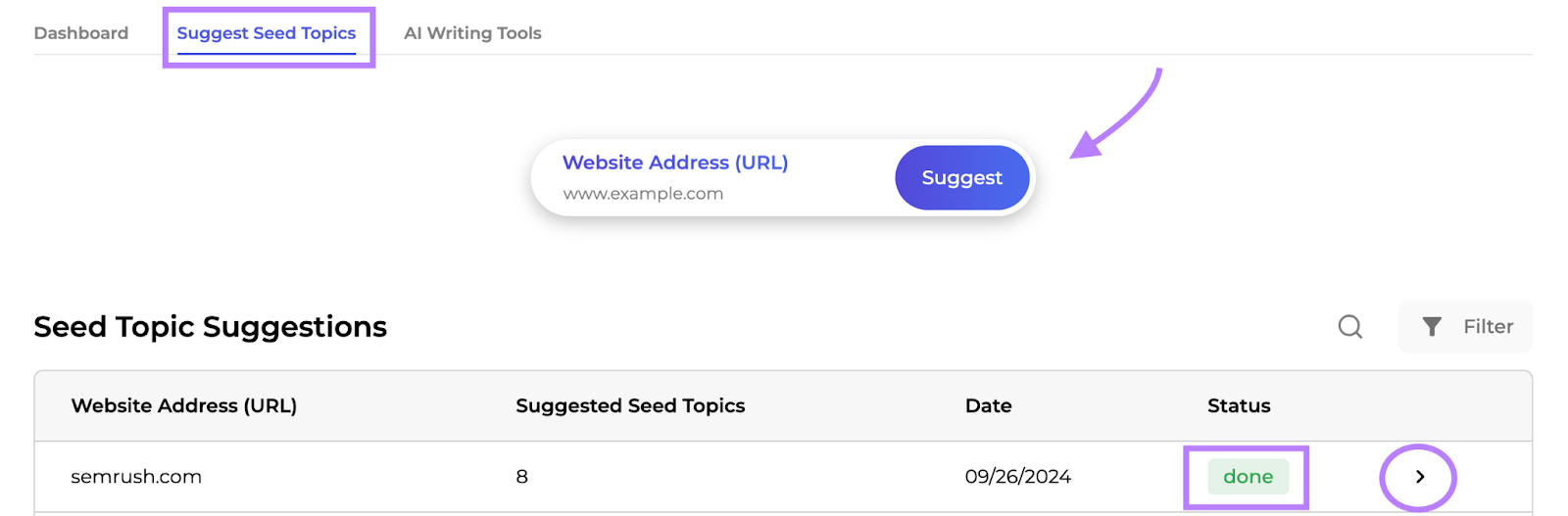Image resolution: width=1568 pixels, height=516 pixels.
Task: Switch to Suggest Seed Topics tab
Action: pos(266,33)
